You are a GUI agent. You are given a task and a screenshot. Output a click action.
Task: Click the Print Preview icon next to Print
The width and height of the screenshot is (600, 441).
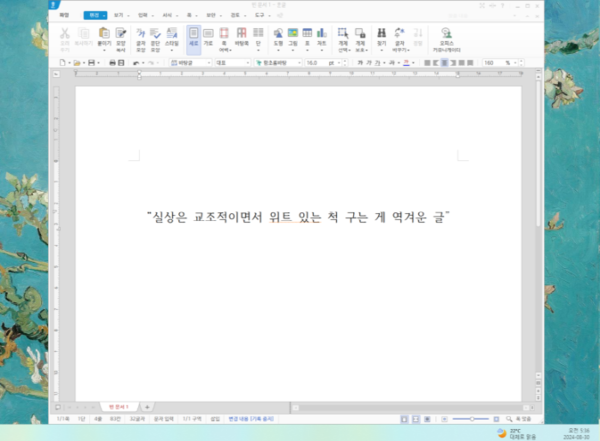tap(121, 62)
